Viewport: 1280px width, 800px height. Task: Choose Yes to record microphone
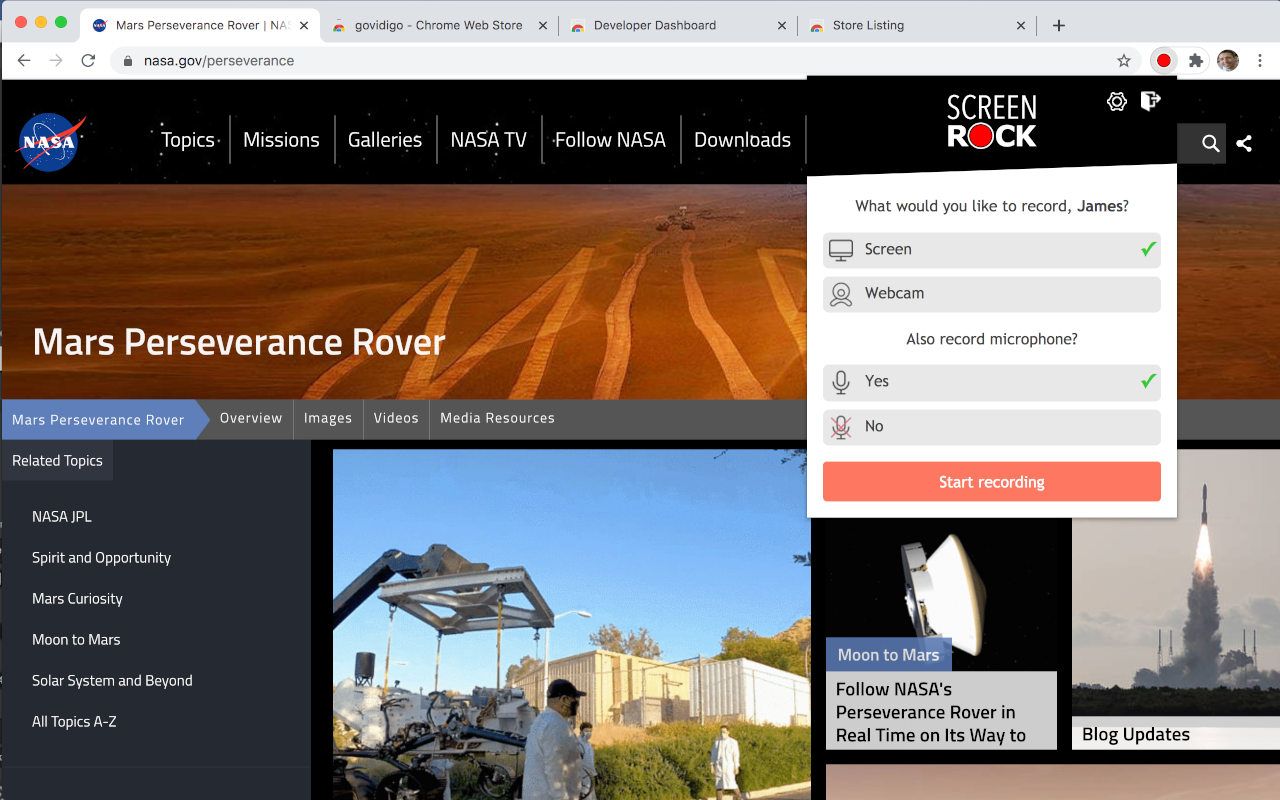(992, 382)
